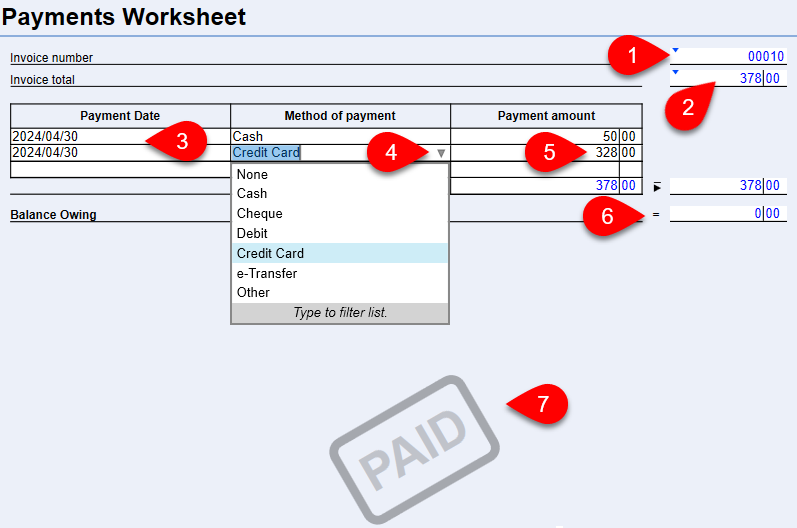Click the Payment amount column header
This screenshot has width=797, height=528.
click(x=546, y=116)
